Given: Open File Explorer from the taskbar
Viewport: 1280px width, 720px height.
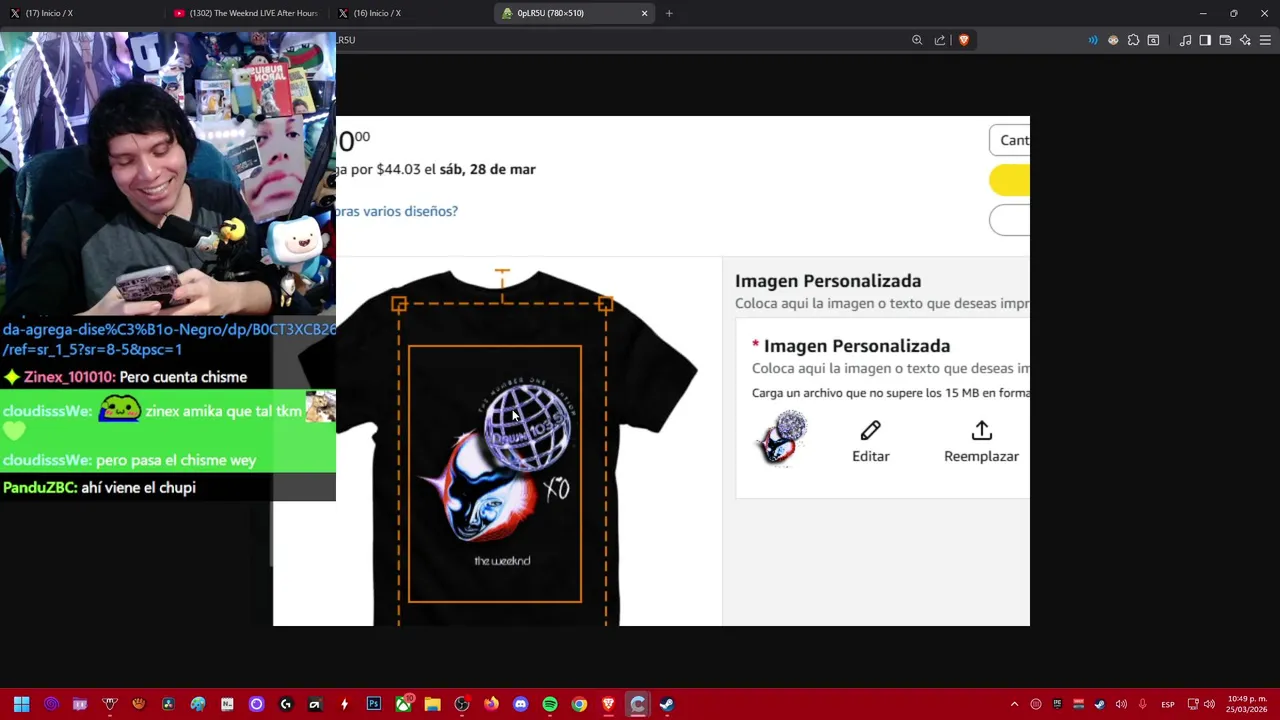Looking at the screenshot, I should pos(432,704).
